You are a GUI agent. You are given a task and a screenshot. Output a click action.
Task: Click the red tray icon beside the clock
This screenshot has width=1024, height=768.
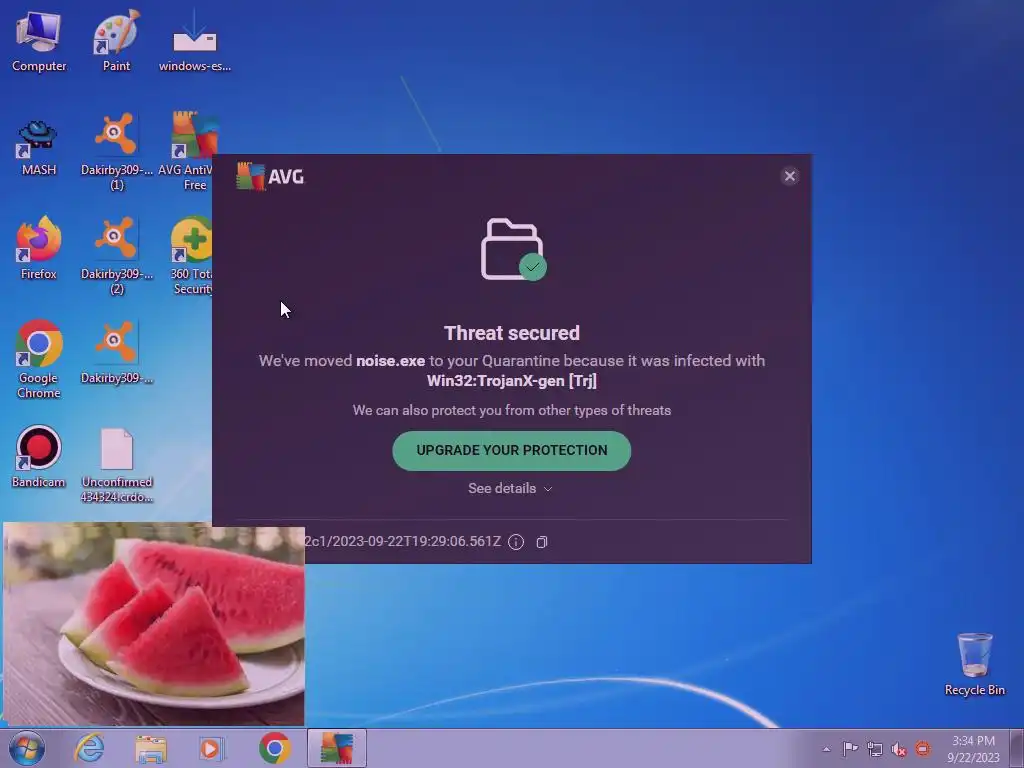pyautogui.click(x=923, y=749)
